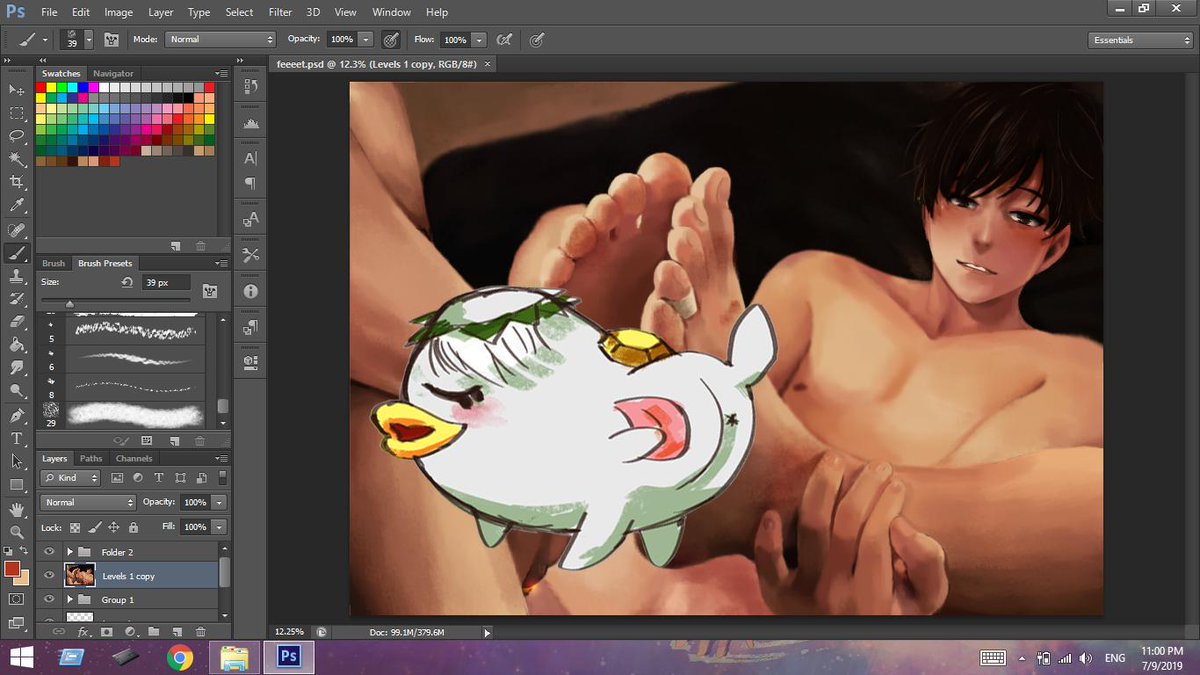
Task: Toggle lock position
Action: [x=114, y=527]
